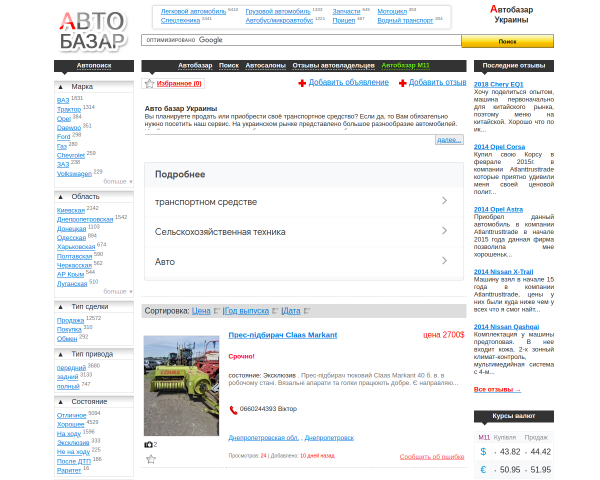600x480 pixels.
Task: Click the dollar currency symbol
Action: click(x=483, y=452)
